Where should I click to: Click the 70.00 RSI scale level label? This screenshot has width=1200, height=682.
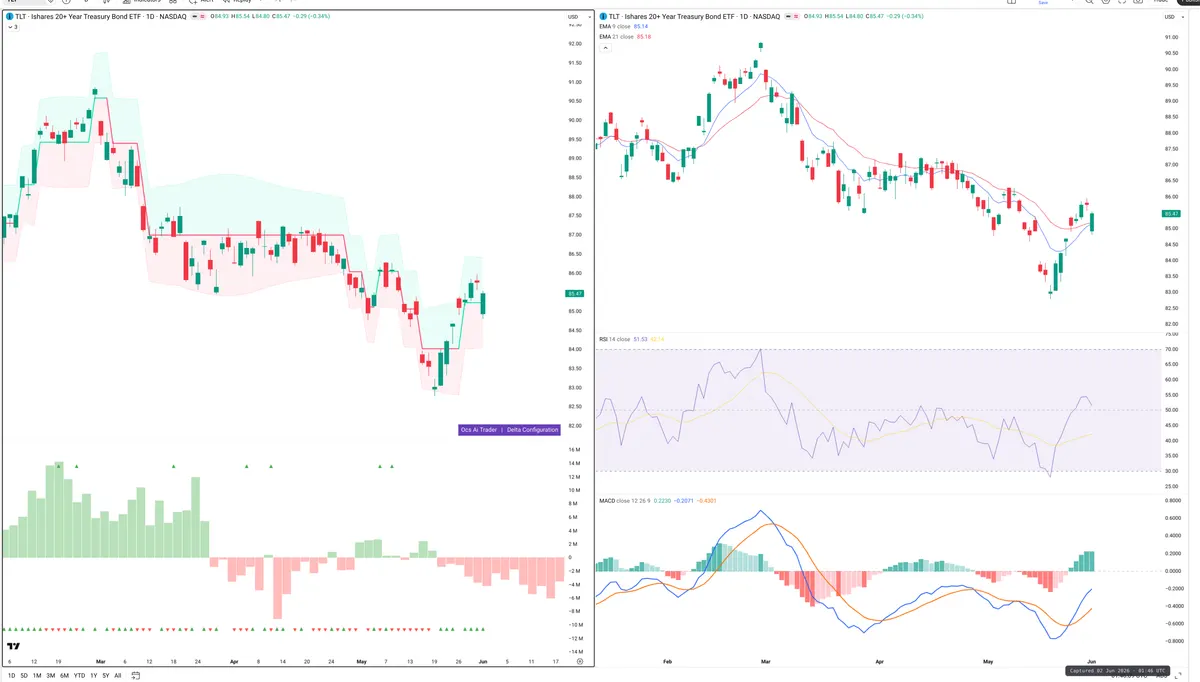1172,349
